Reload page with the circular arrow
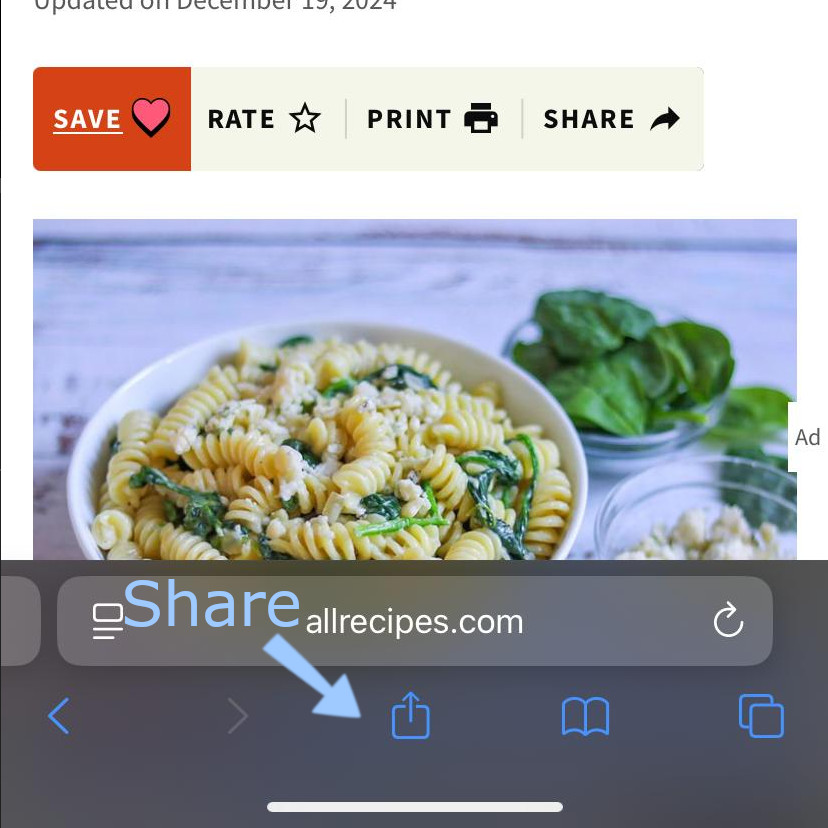The height and width of the screenshot is (828, 828). coord(728,619)
